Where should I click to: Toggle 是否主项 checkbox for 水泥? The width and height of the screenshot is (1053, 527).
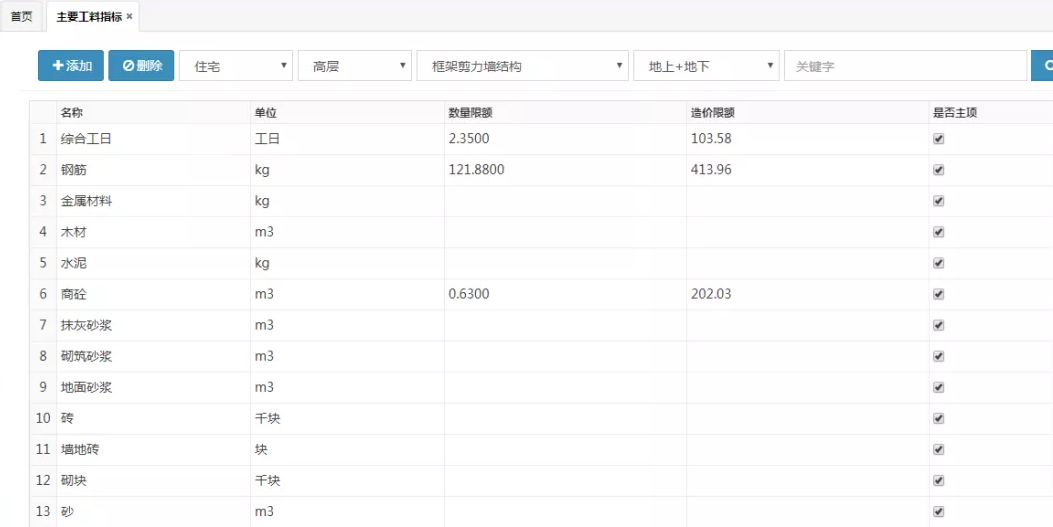[x=938, y=263]
